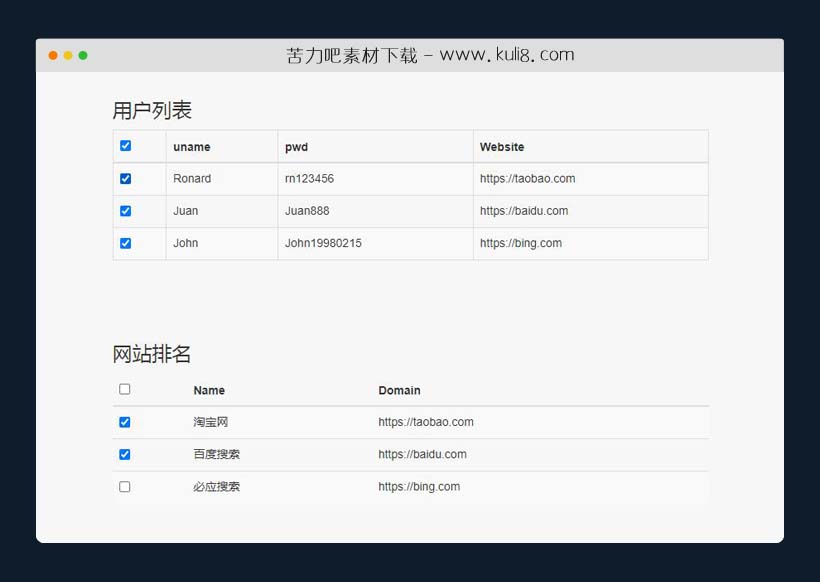
Task: Uncheck the select-all checkbox in 用户列表 header
Action: (x=125, y=145)
